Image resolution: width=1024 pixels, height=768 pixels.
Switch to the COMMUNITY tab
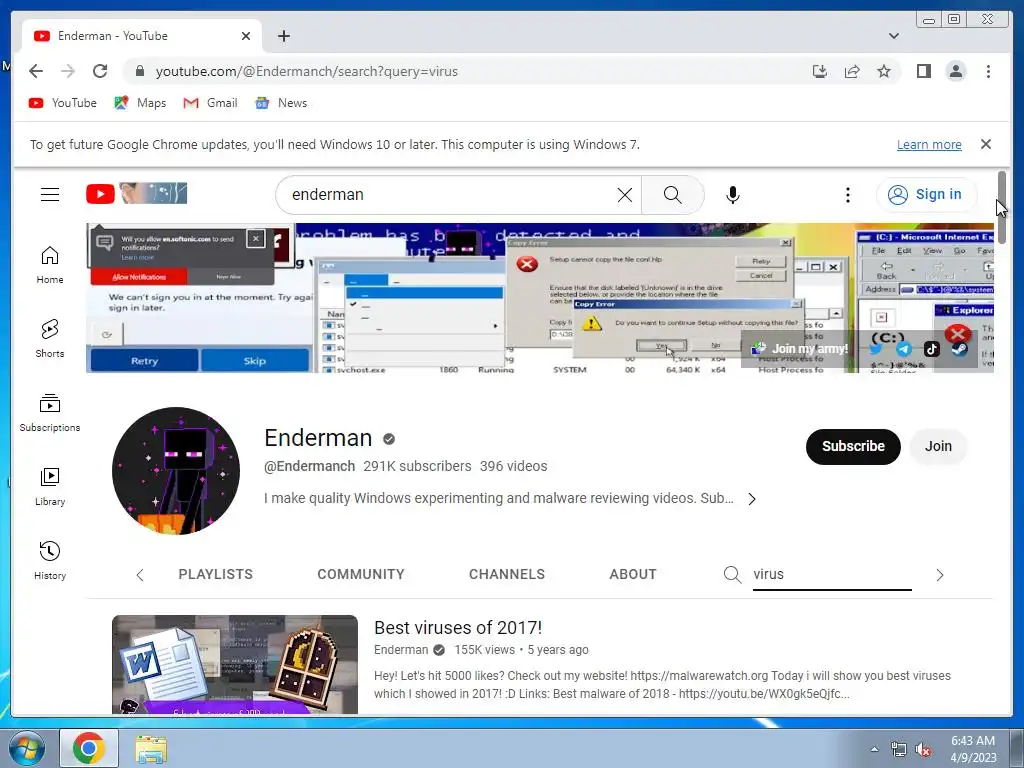[x=360, y=574]
